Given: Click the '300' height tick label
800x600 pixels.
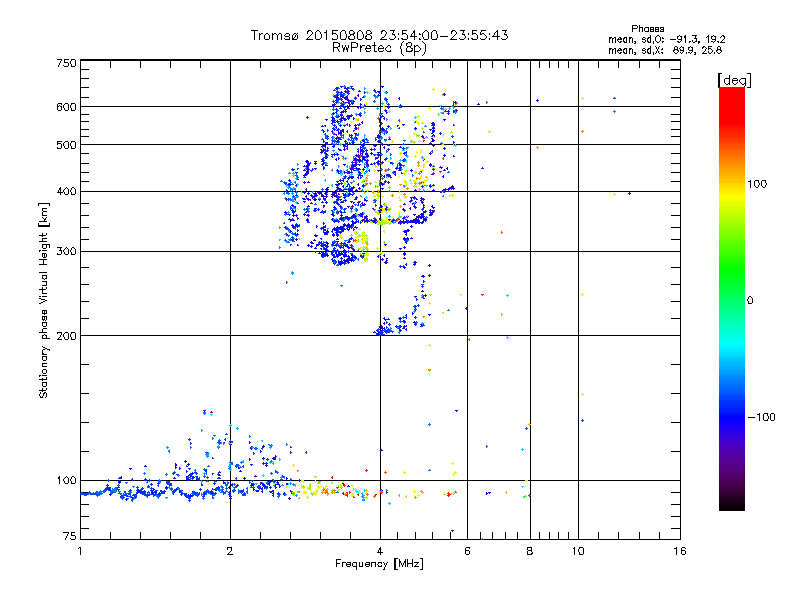Looking at the screenshot, I should (x=67, y=251).
